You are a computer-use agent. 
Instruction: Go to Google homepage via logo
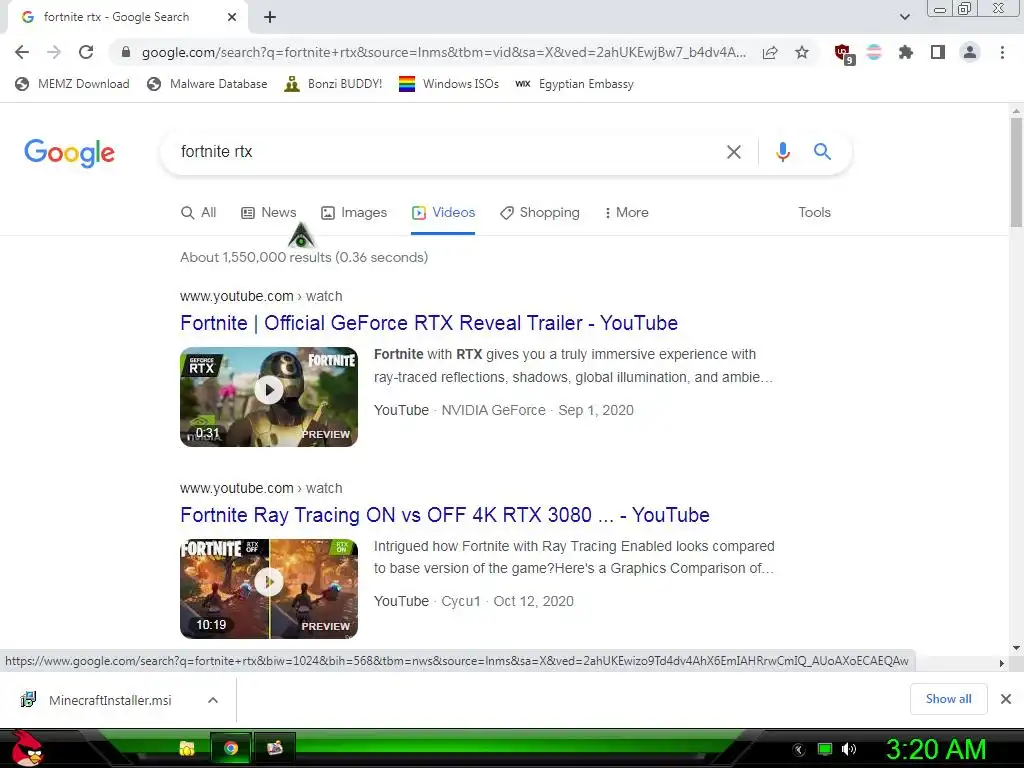pos(69,153)
